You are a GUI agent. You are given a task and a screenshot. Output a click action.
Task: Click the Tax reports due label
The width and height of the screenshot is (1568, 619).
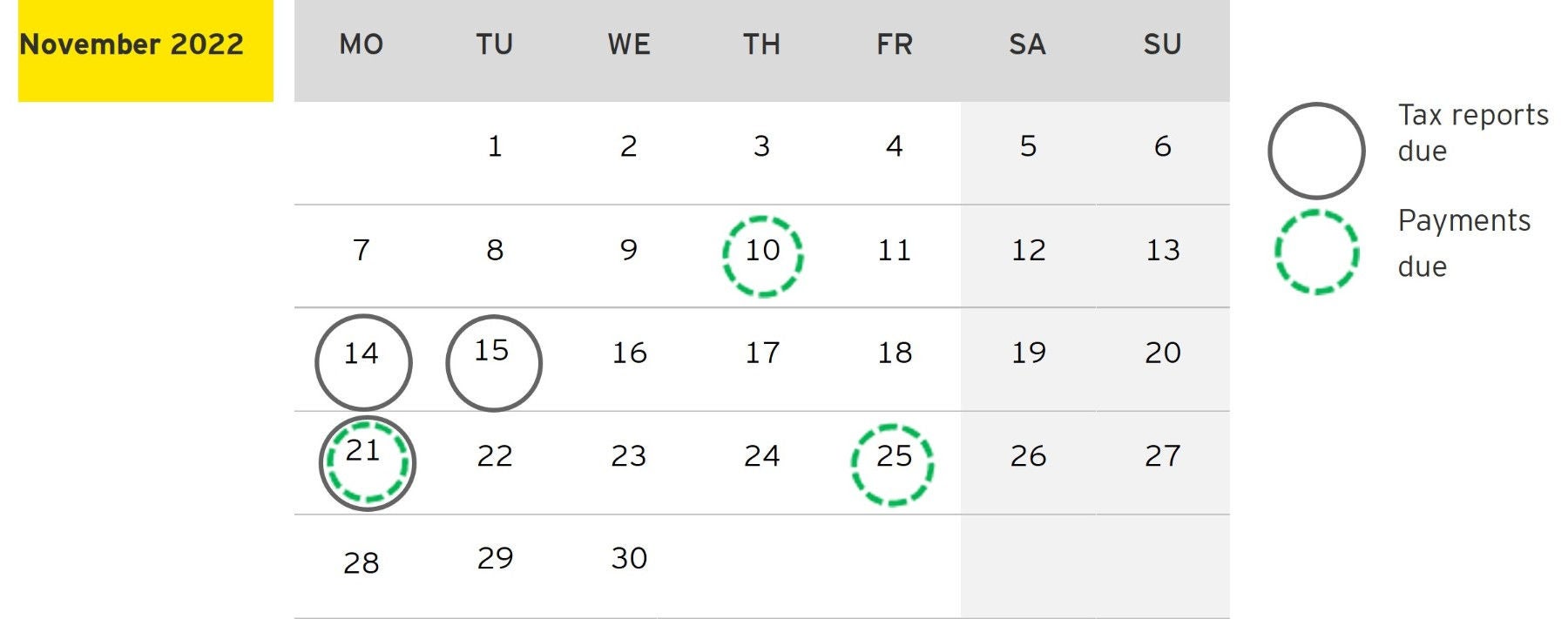click(x=1472, y=132)
